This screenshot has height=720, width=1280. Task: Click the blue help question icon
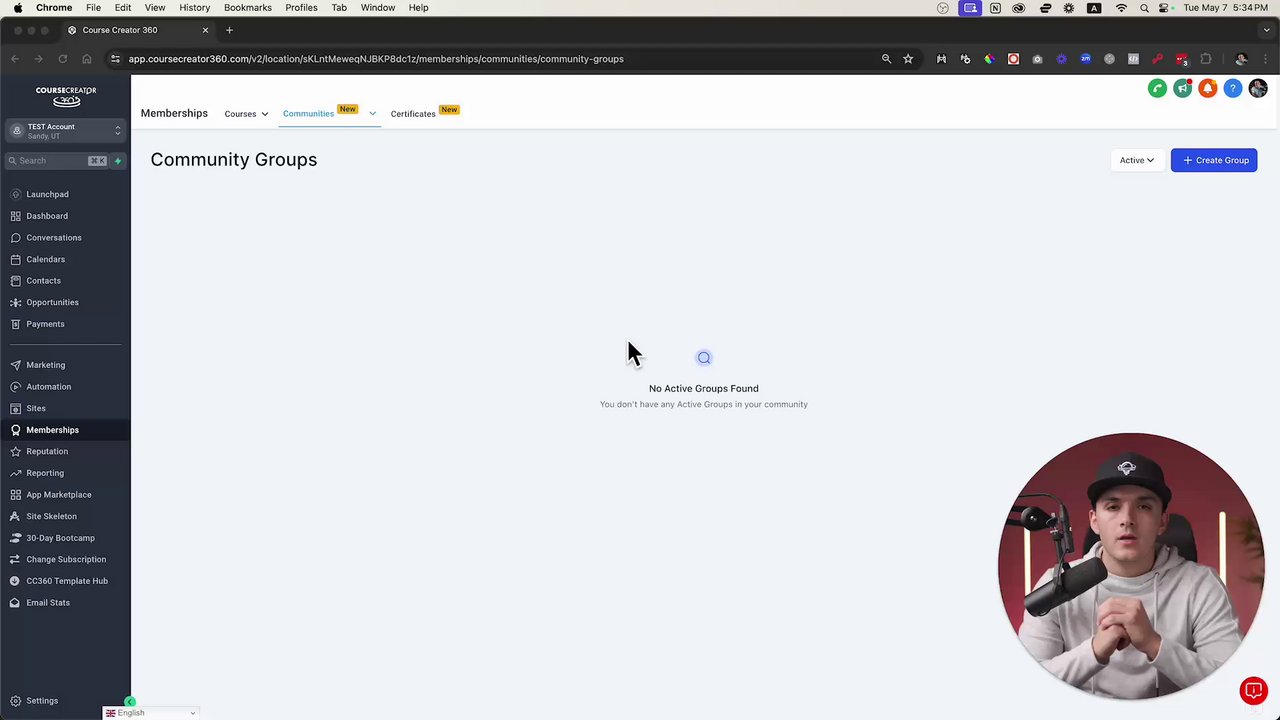coord(1232,89)
